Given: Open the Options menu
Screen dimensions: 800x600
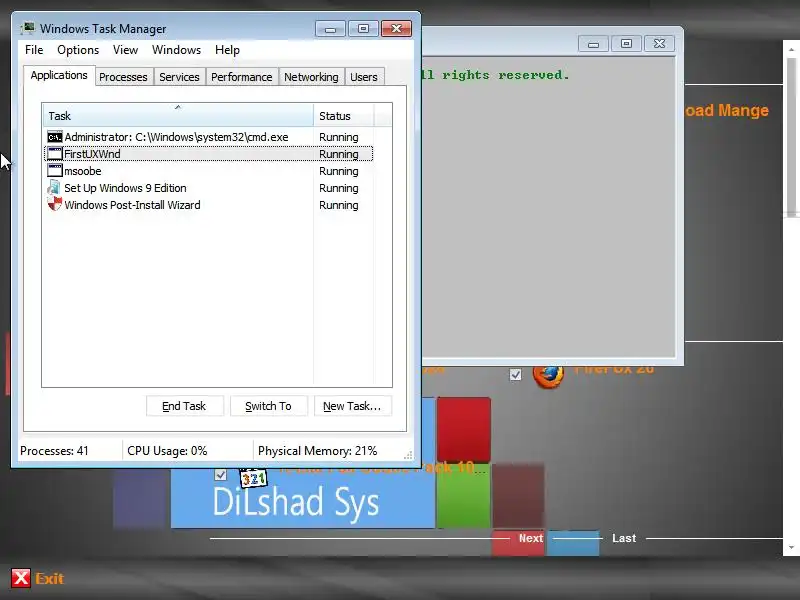Looking at the screenshot, I should tap(78, 50).
